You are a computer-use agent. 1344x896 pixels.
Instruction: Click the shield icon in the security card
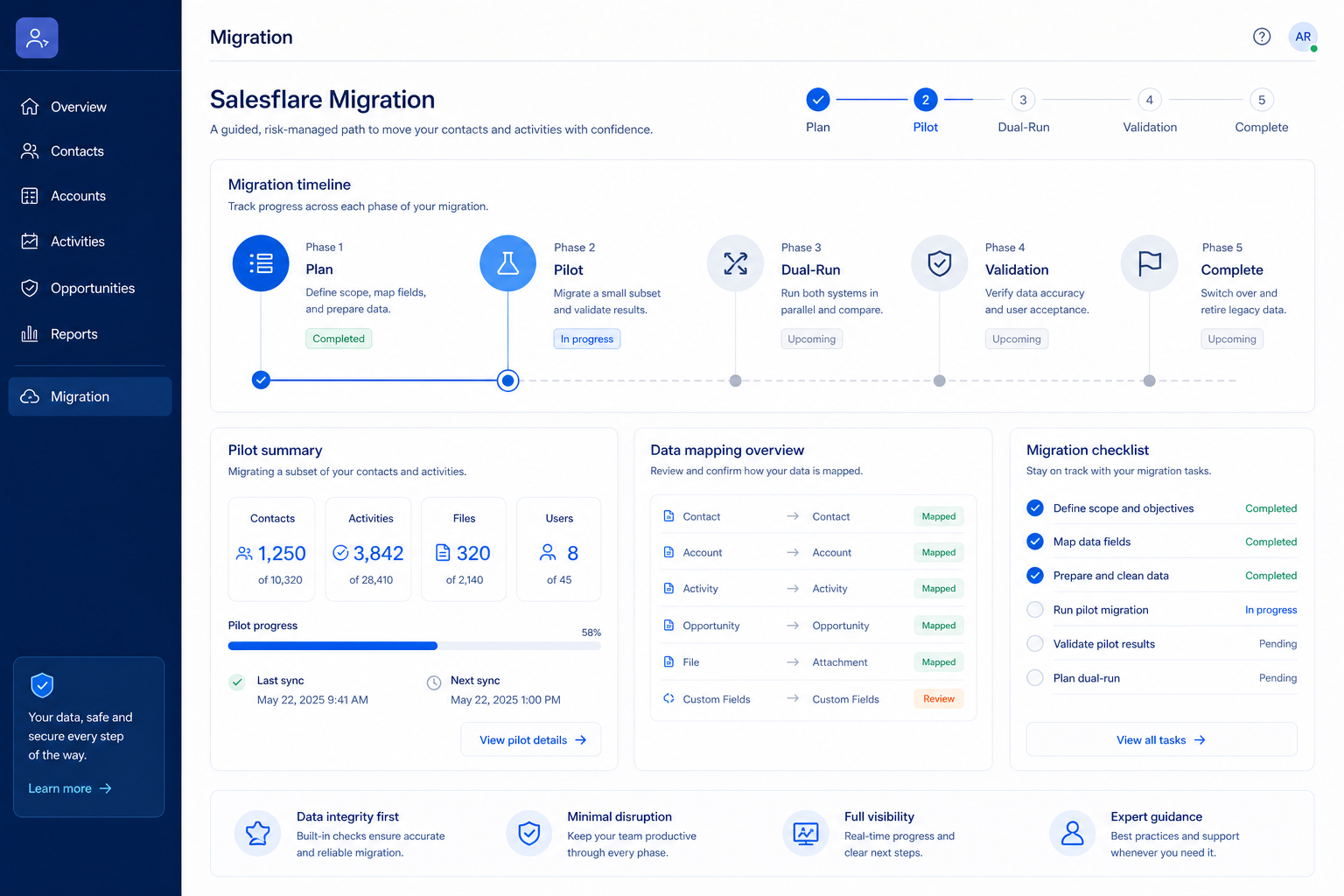coord(42,685)
